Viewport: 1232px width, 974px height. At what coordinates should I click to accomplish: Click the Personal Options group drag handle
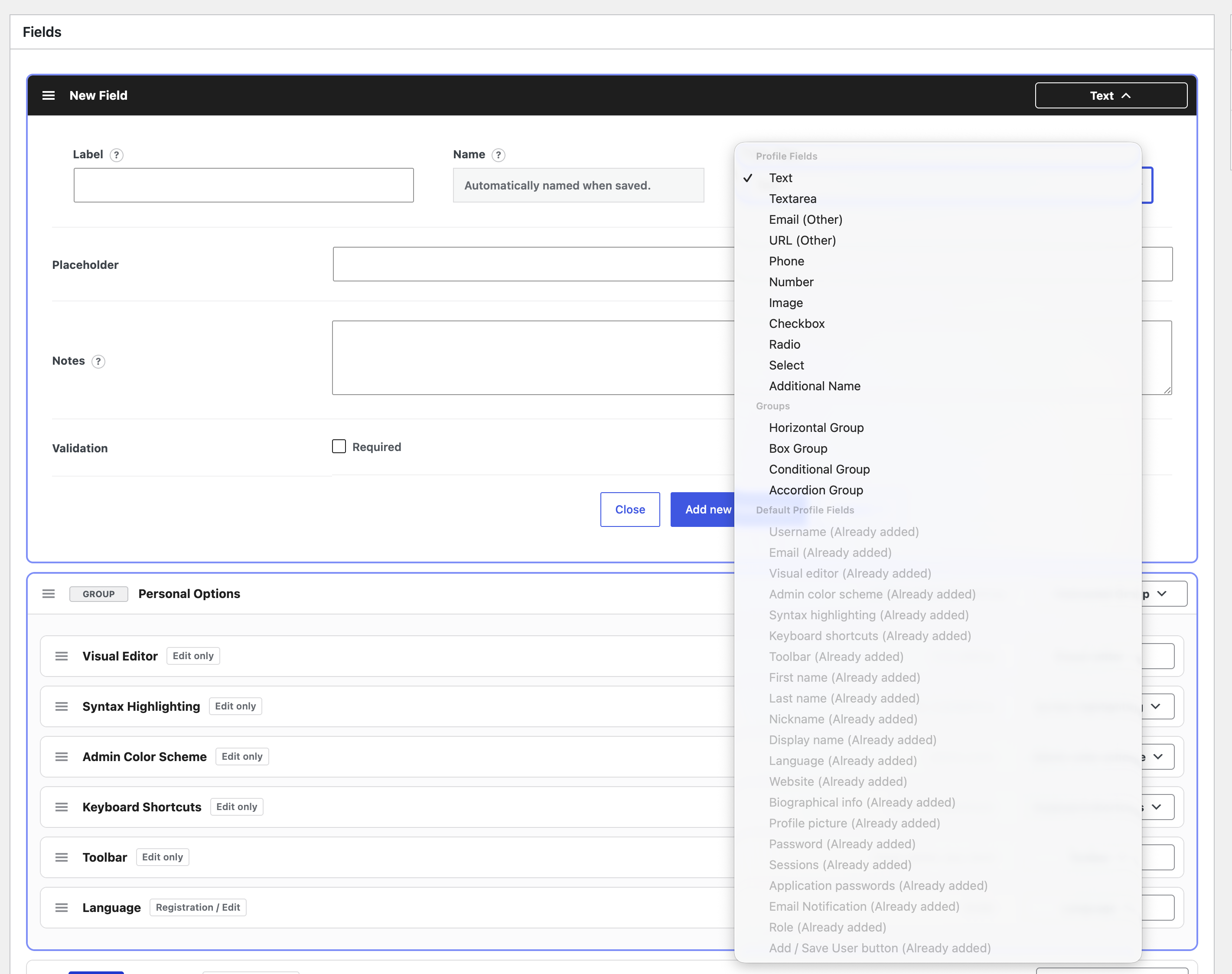coord(49,594)
